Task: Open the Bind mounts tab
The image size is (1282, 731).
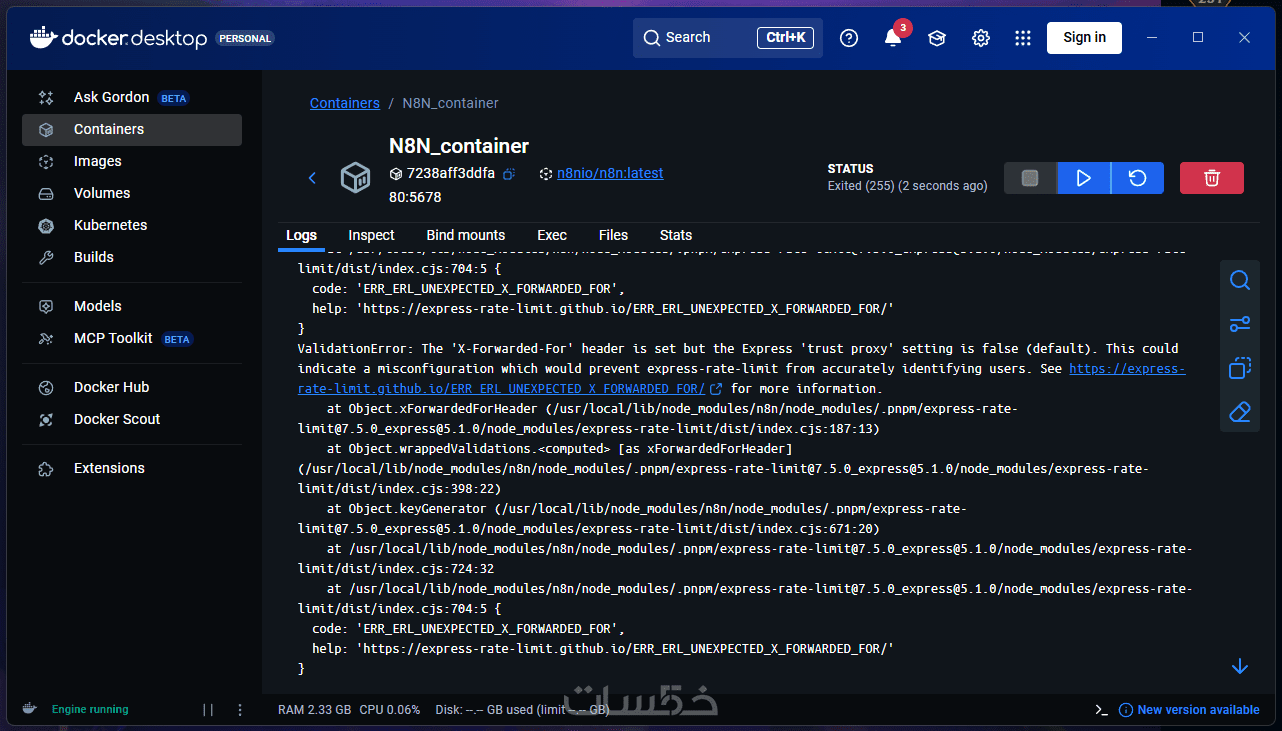Action: pos(466,235)
